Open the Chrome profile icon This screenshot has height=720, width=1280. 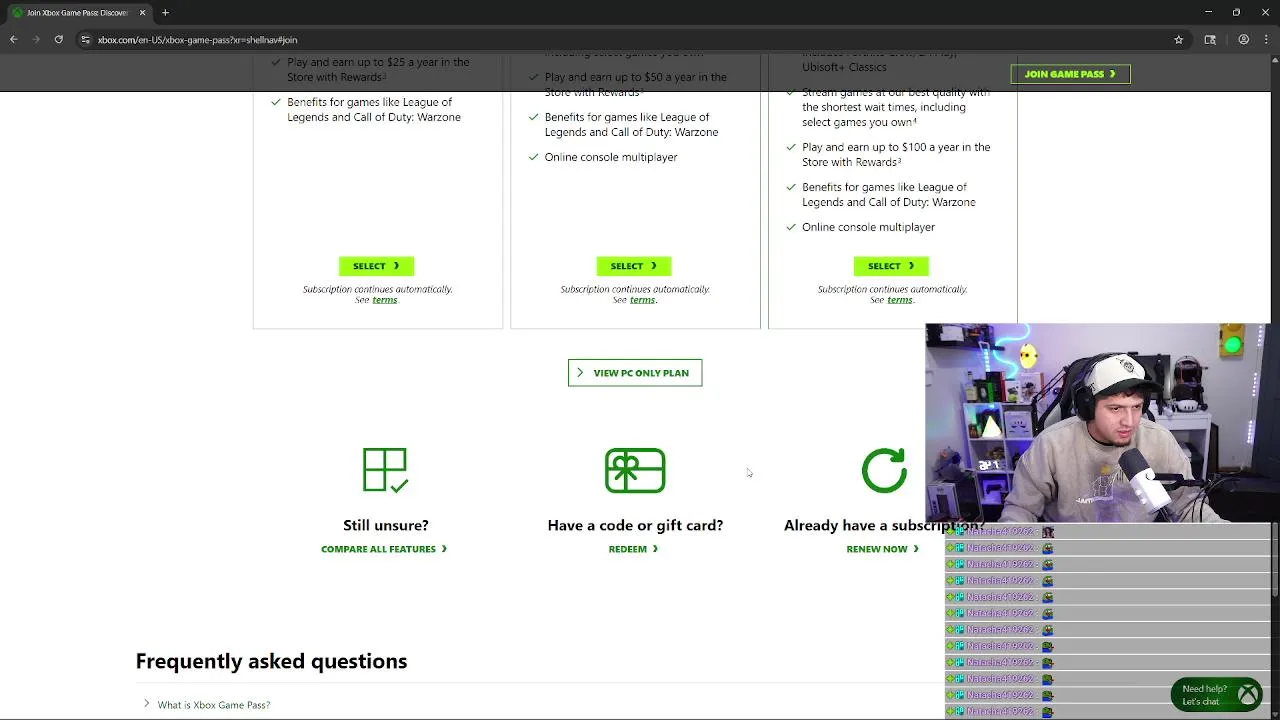pos(1243,40)
